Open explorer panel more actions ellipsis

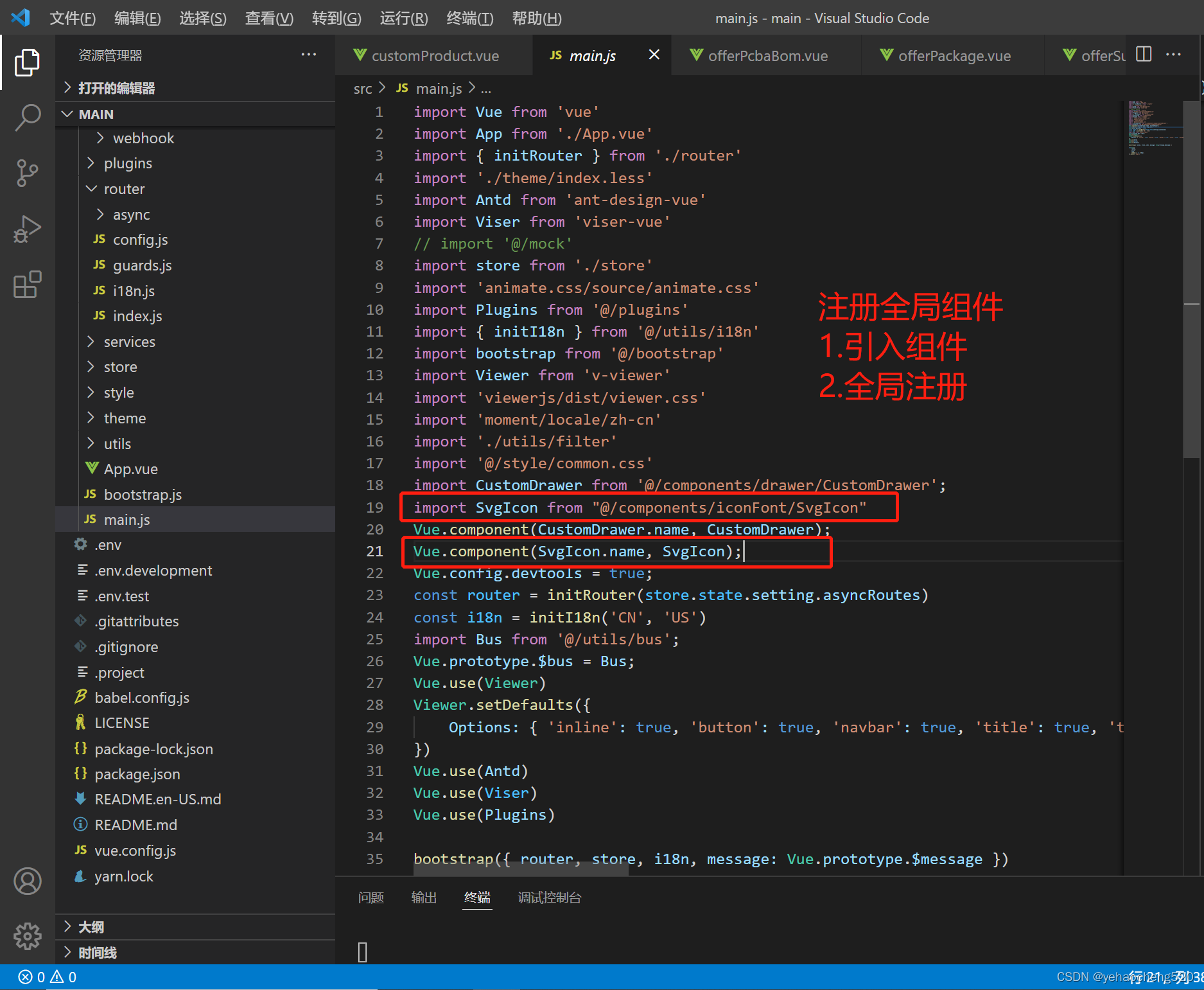[309, 55]
